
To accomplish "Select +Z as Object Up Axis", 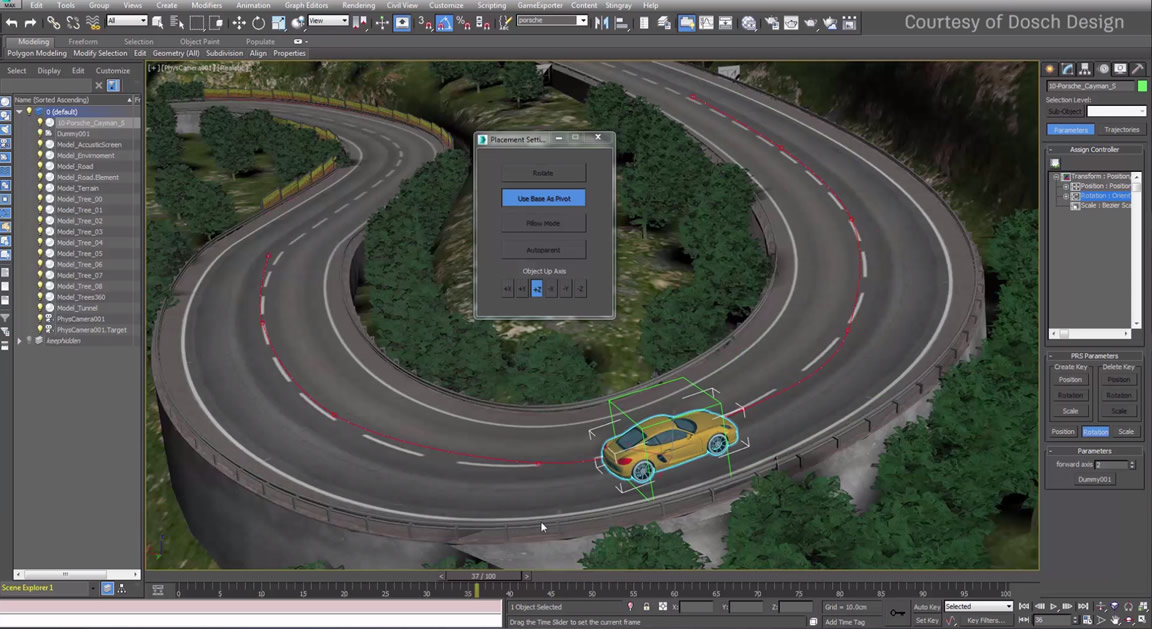I will point(537,289).
